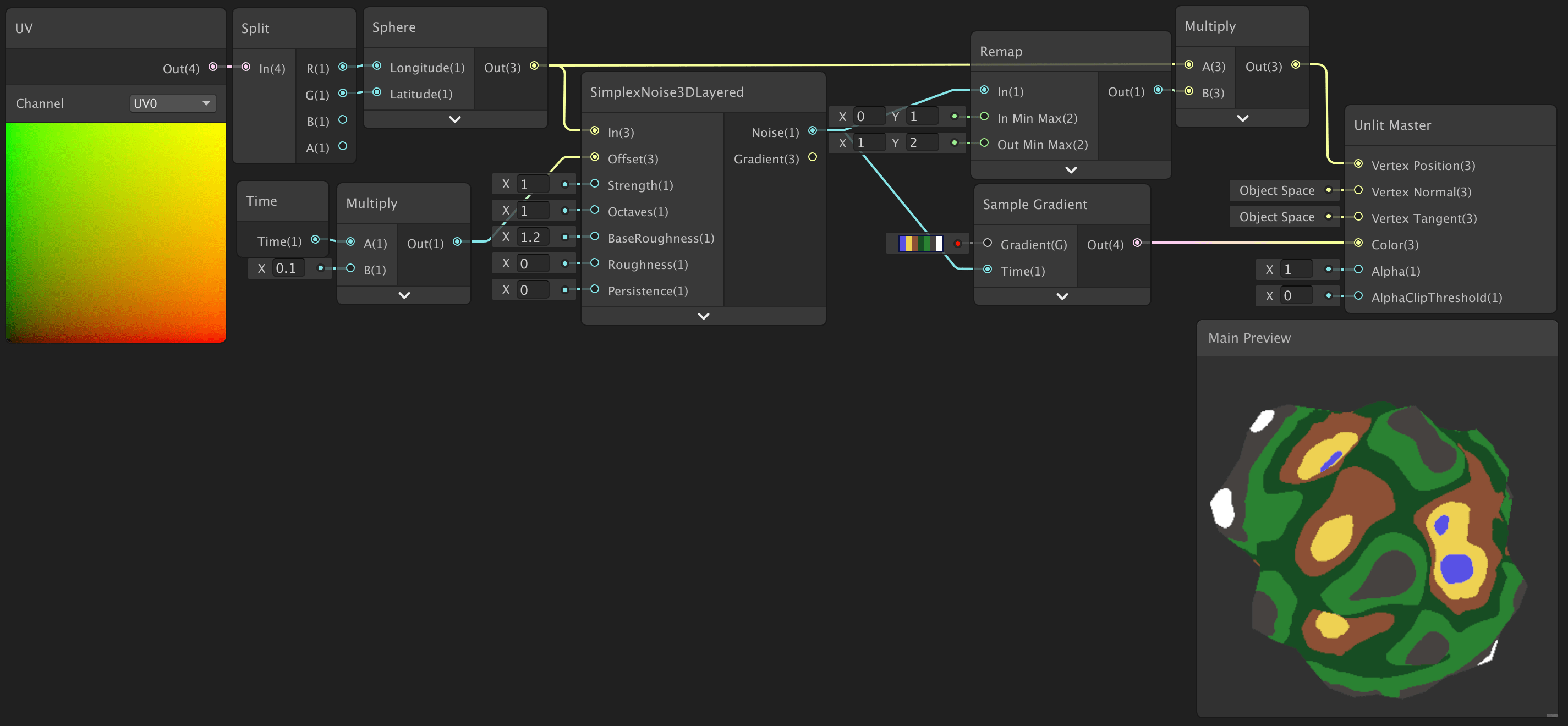
Task: Click Split node B(1) output port
Action: click(343, 120)
